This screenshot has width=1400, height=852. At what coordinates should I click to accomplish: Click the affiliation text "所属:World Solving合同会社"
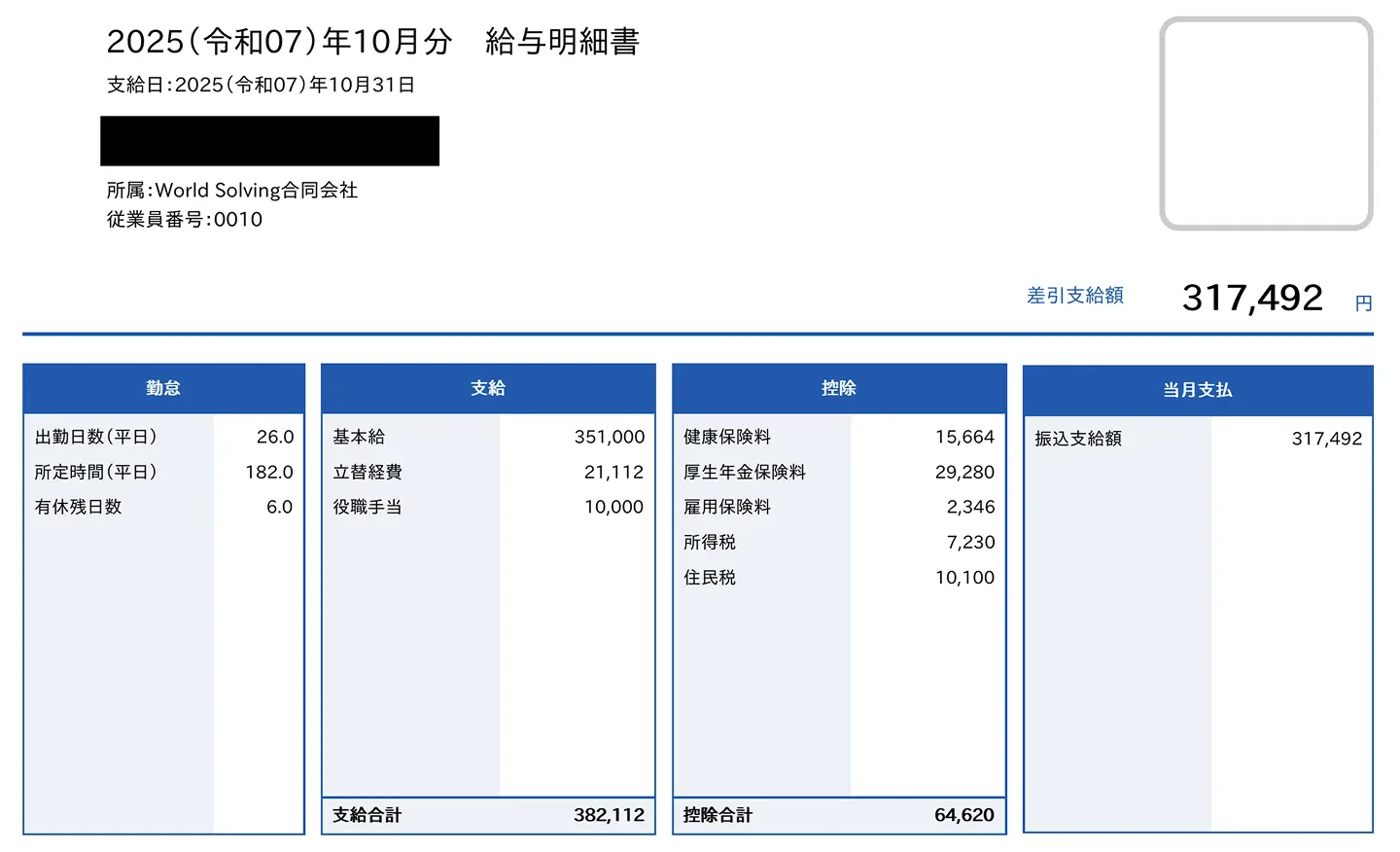pyautogui.click(x=232, y=190)
